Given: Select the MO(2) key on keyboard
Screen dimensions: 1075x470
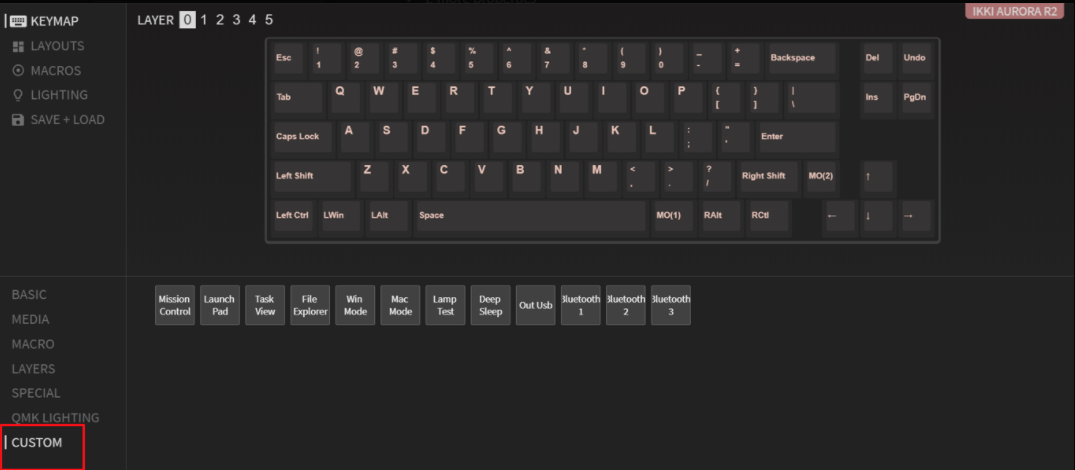Looking at the screenshot, I should [821, 177].
